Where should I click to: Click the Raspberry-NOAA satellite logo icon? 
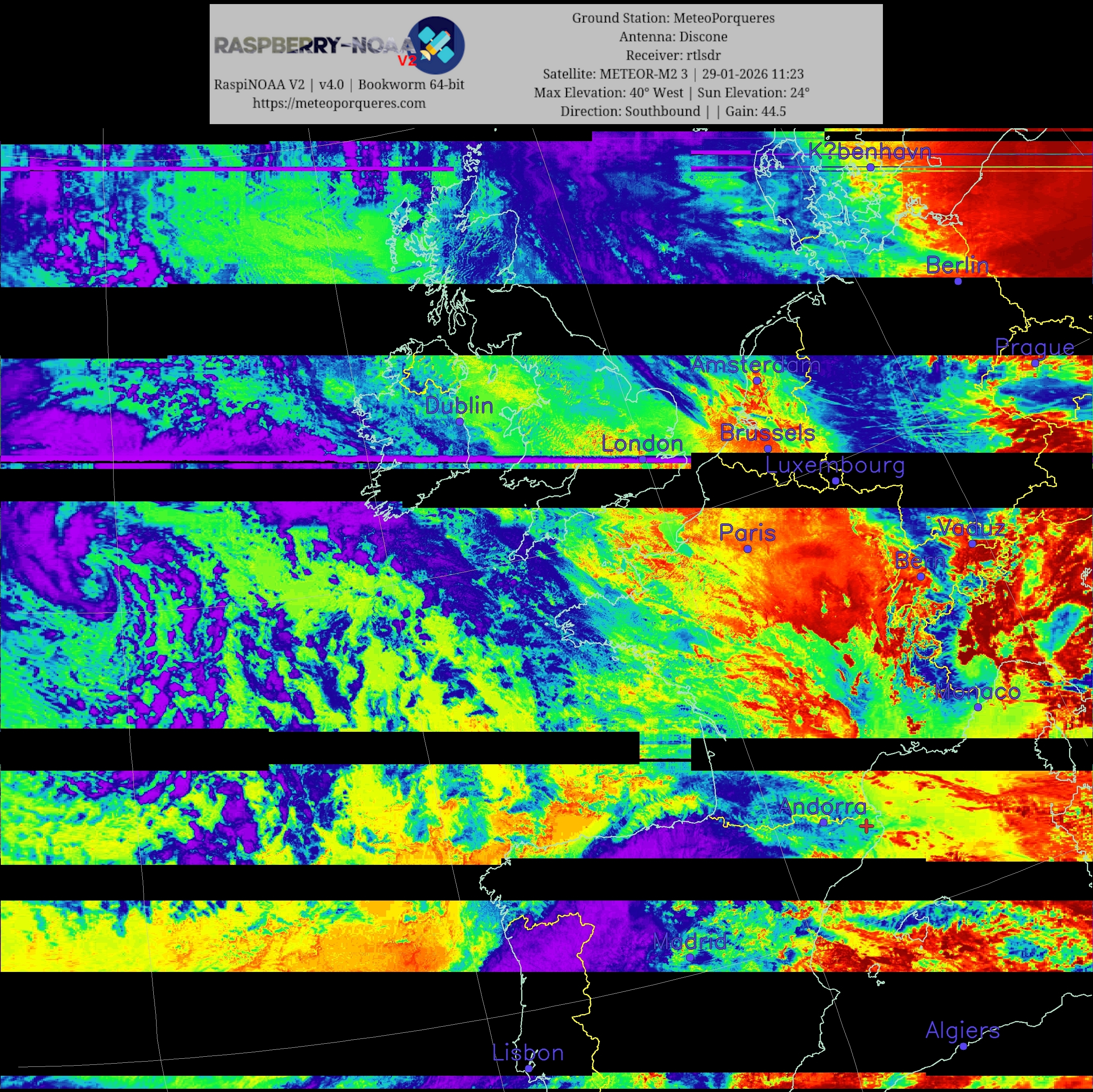click(436, 46)
